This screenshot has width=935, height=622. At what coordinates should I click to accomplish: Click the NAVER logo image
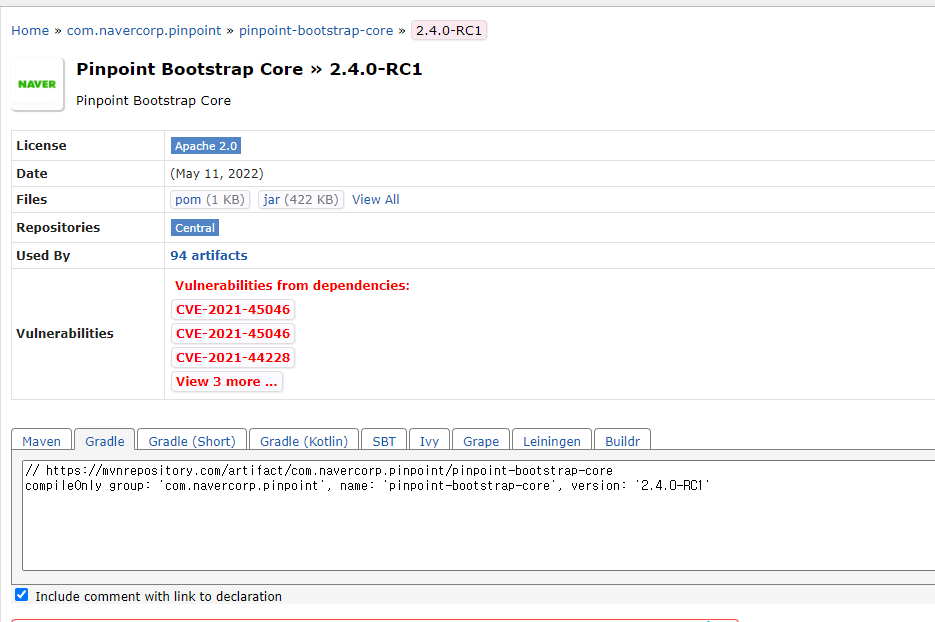coord(36,83)
